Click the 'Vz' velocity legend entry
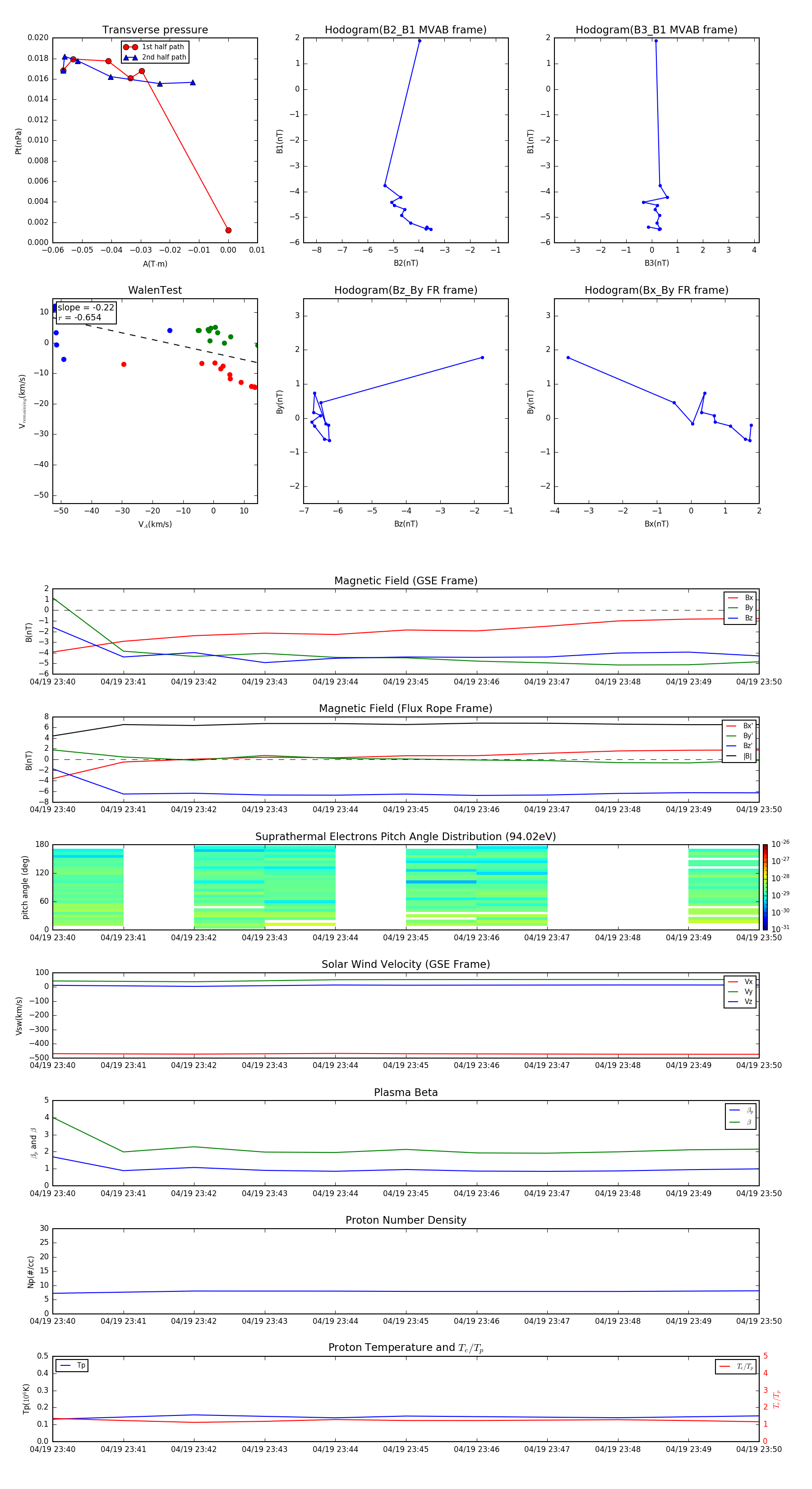The image size is (812, 1489). [x=740, y=1001]
